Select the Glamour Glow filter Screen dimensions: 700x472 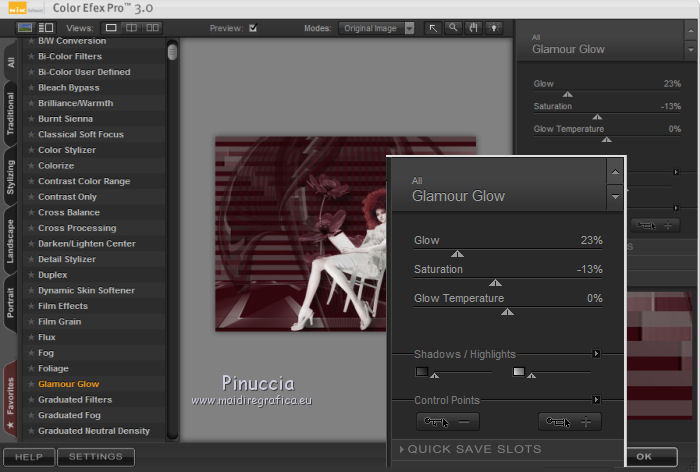(x=94, y=384)
